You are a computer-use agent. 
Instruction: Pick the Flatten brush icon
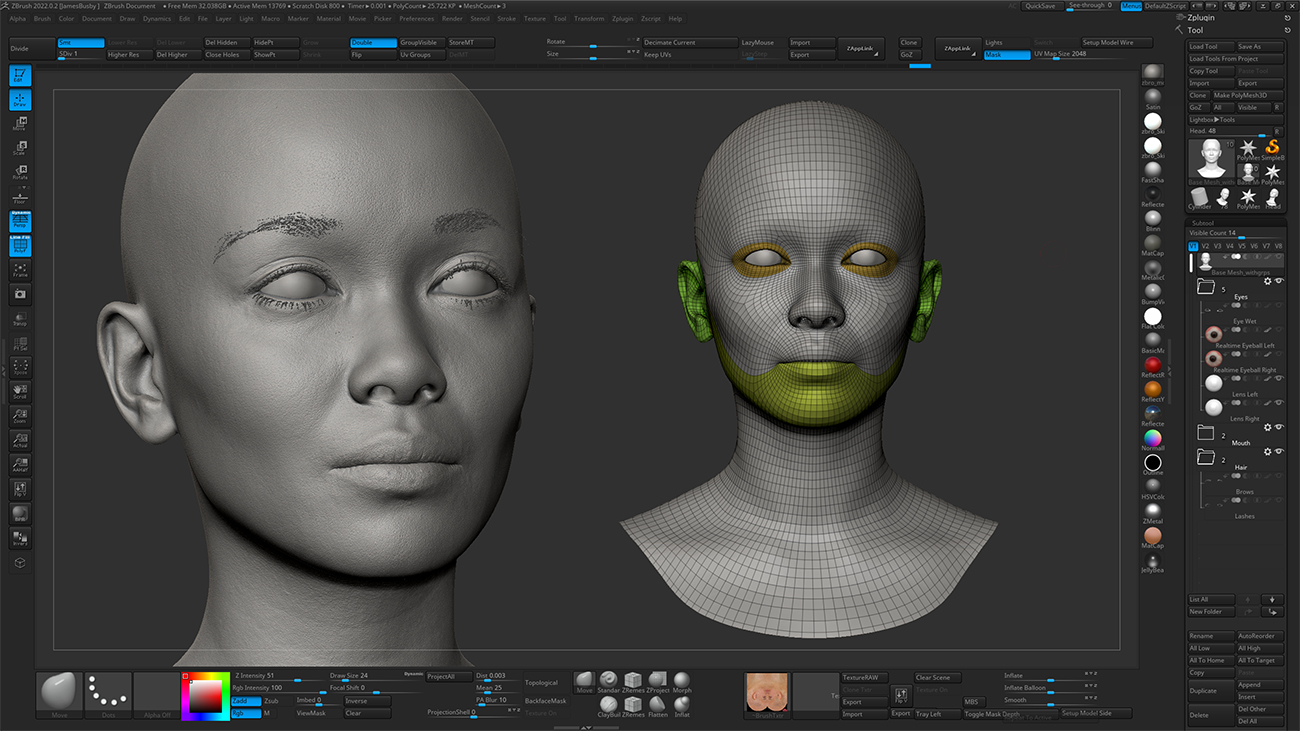point(657,705)
